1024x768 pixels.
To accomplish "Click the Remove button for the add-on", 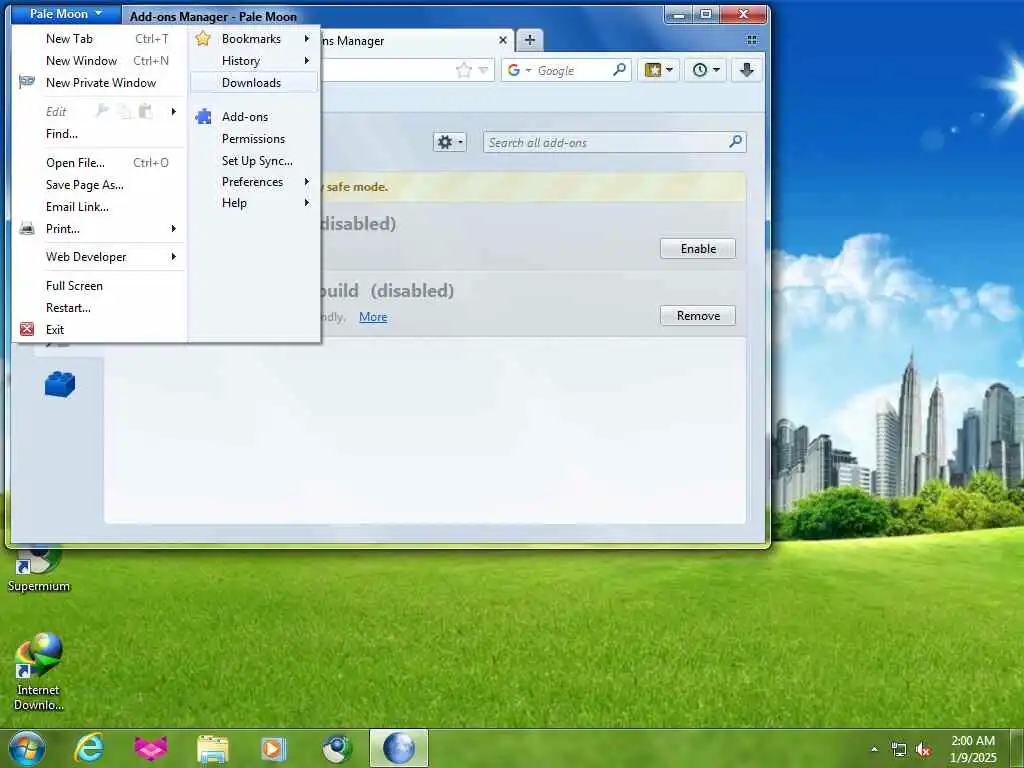I will (697, 316).
